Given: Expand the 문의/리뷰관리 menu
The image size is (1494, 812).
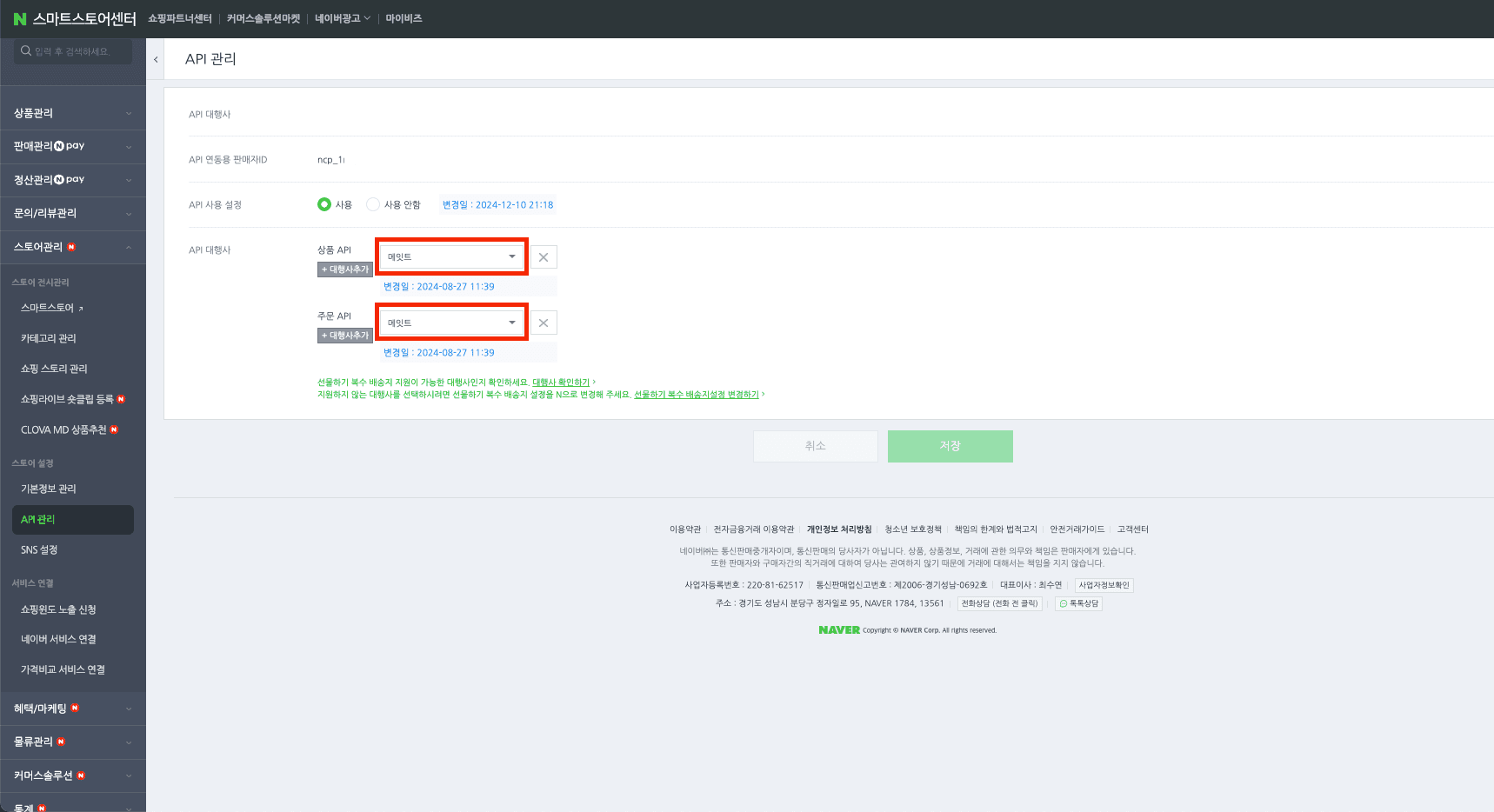Looking at the screenshot, I should click(x=73, y=213).
